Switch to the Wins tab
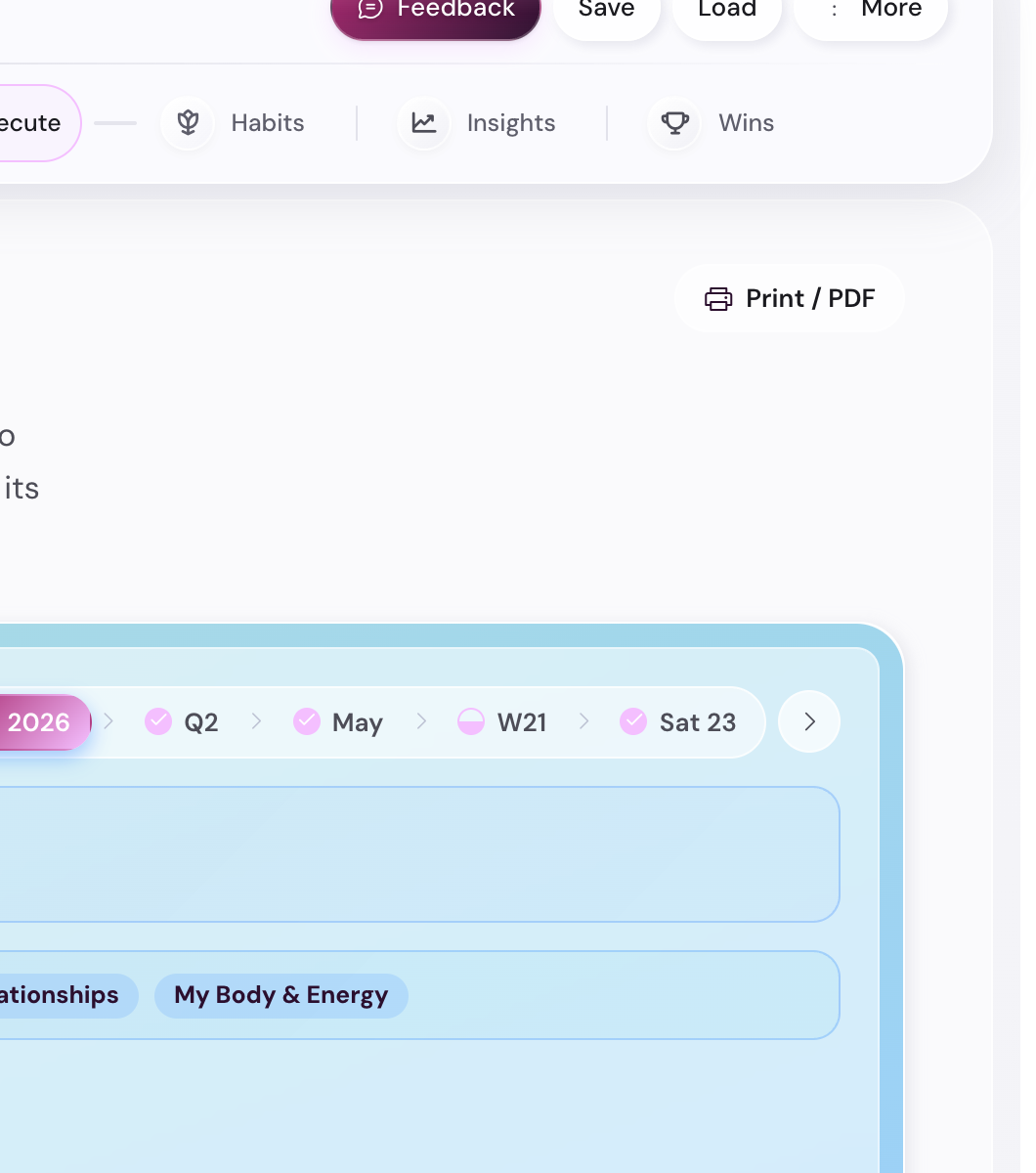The height and width of the screenshot is (1173, 1036). click(x=712, y=123)
